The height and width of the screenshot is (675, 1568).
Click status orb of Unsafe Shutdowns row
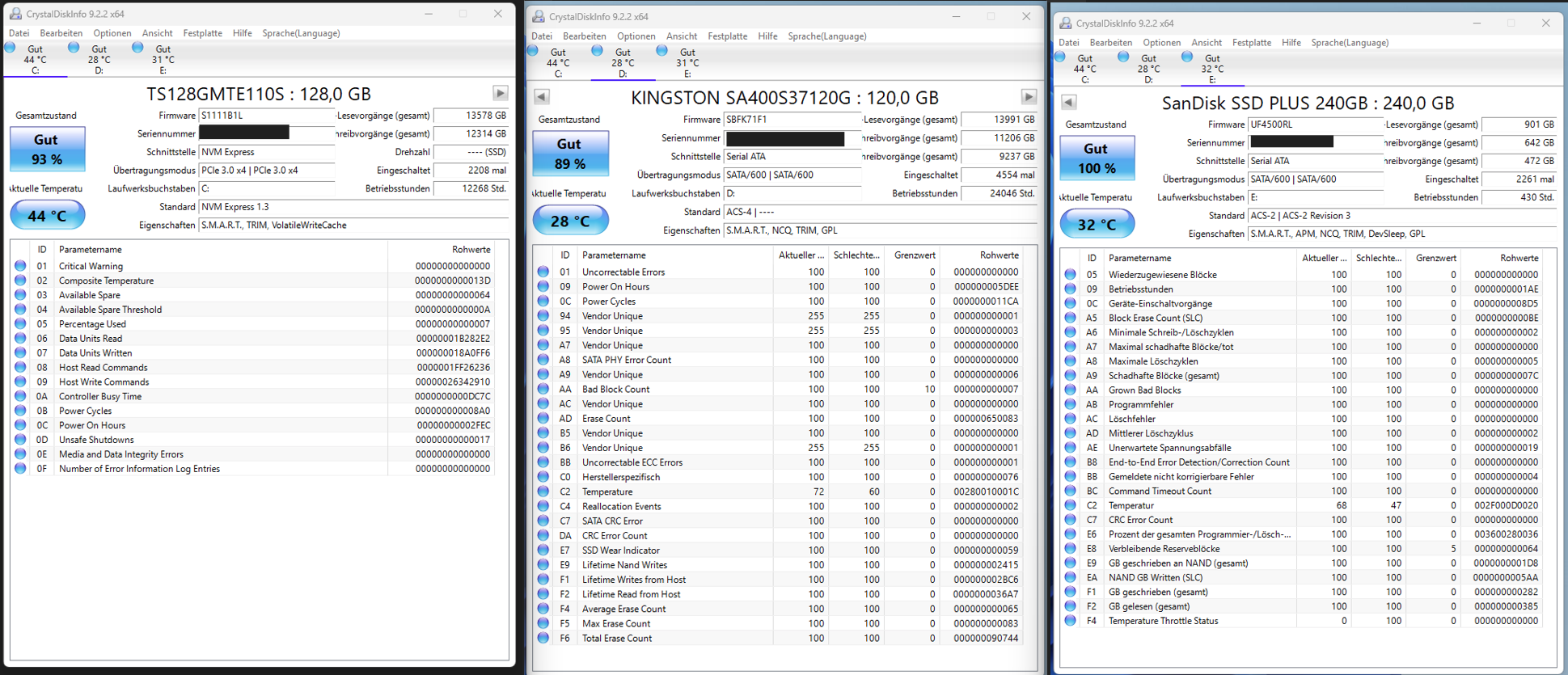pos(20,440)
